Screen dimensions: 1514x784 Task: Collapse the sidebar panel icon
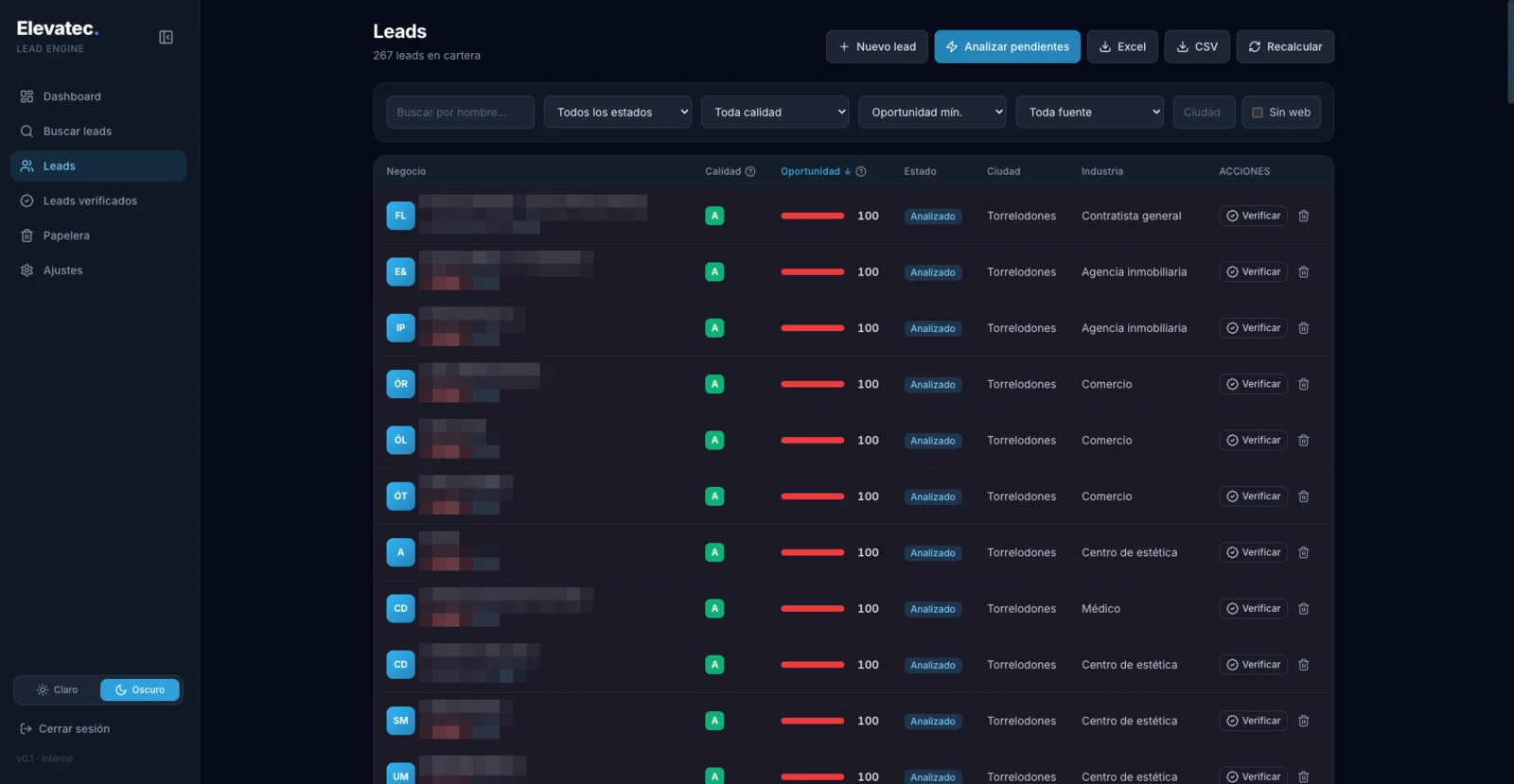pos(166,37)
